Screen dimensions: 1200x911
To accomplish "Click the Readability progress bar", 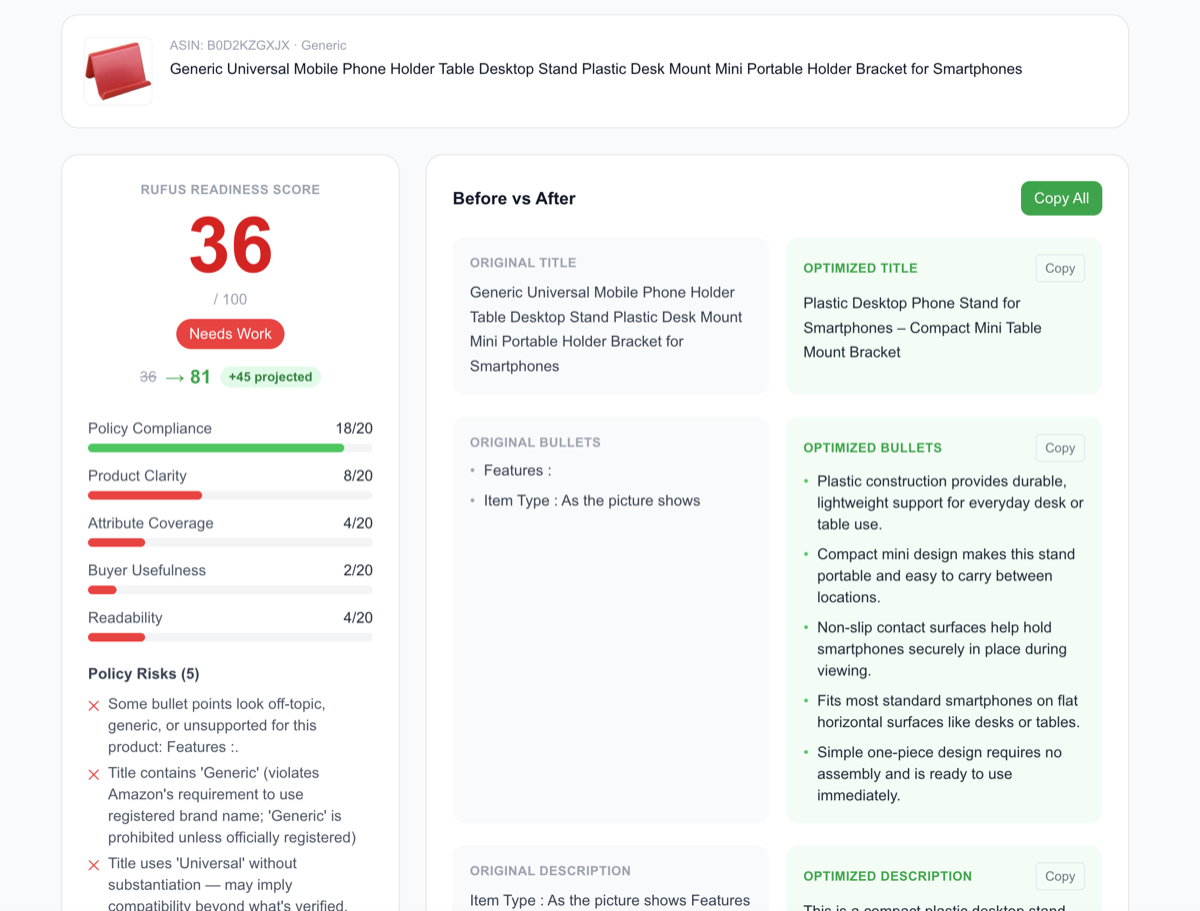I will (x=230, y=637).
